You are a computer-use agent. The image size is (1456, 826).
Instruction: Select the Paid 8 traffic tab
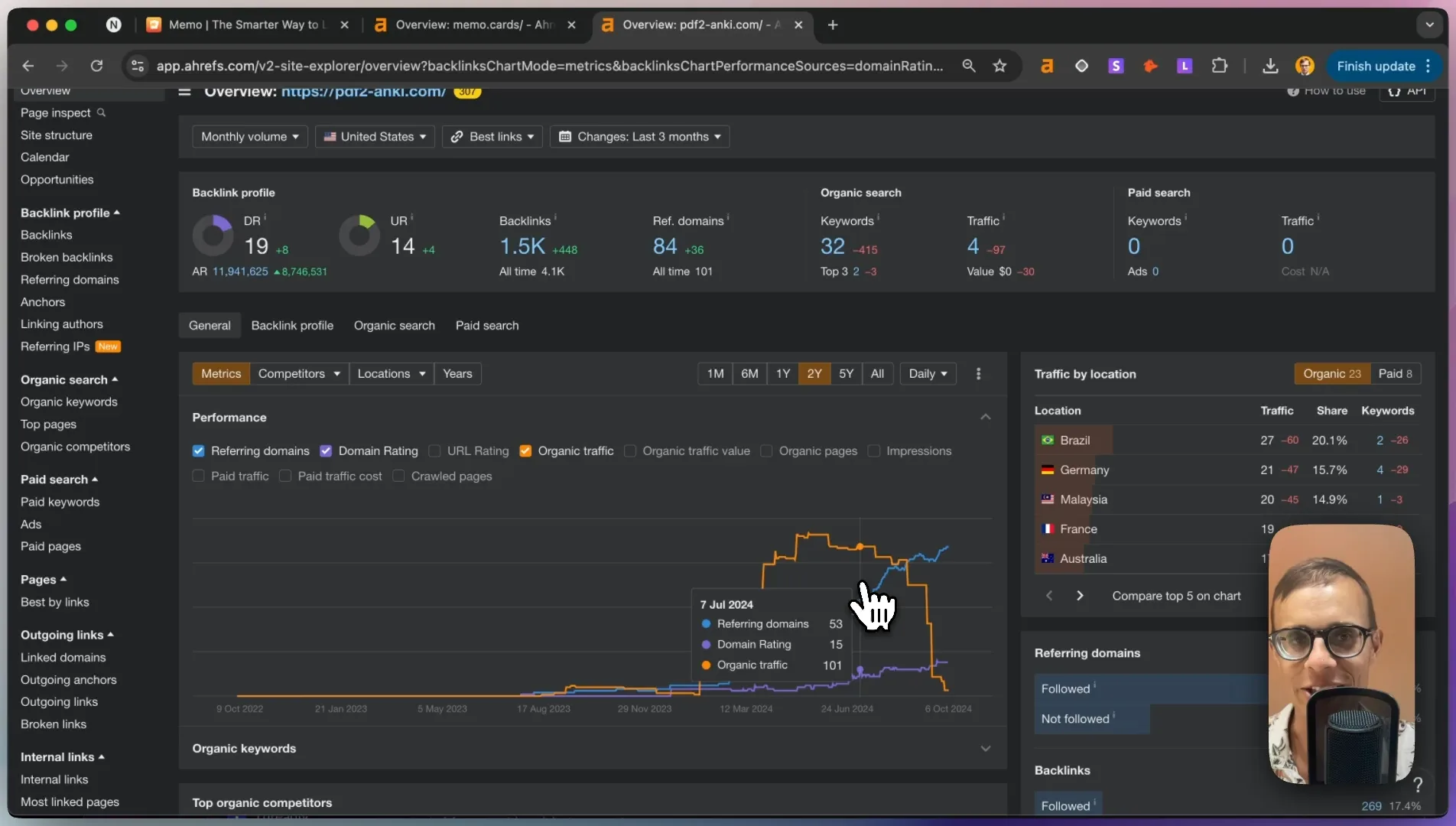click(1395, 373)
